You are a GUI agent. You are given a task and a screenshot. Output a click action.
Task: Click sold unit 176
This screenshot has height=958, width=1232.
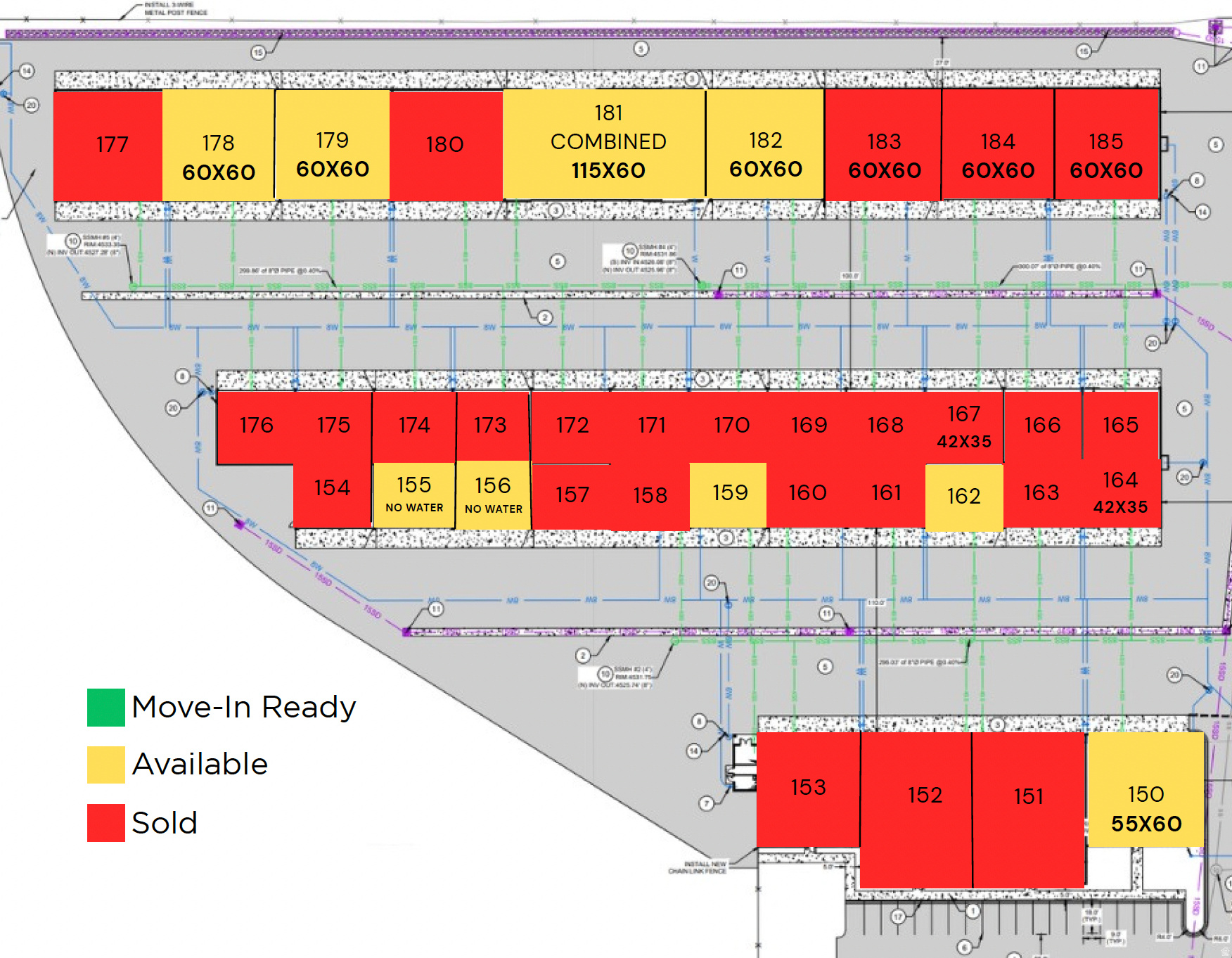coord(256,428)
